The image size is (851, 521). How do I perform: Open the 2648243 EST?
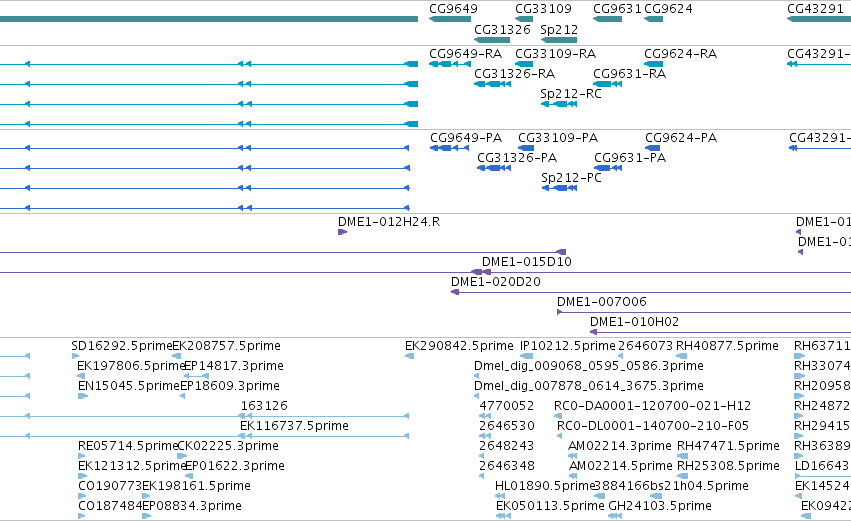[506, 446]
